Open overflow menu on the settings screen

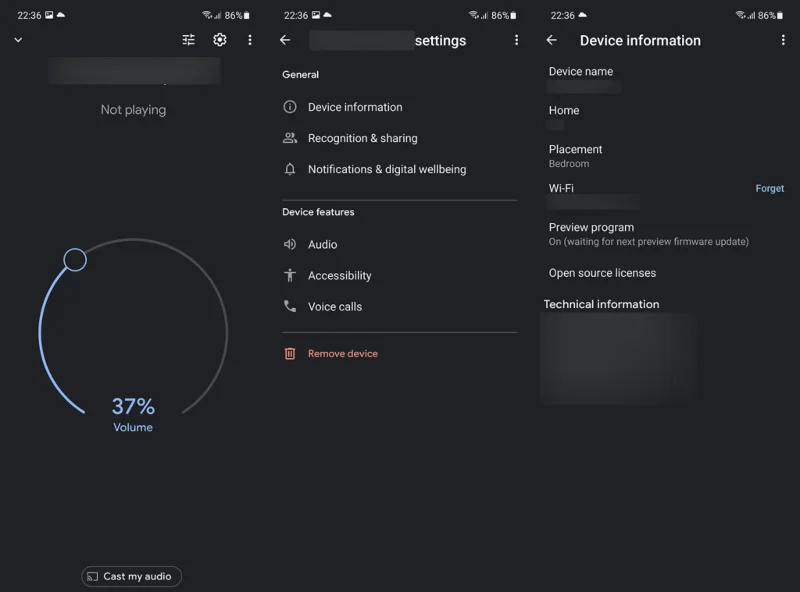click(x=516, y=40)
